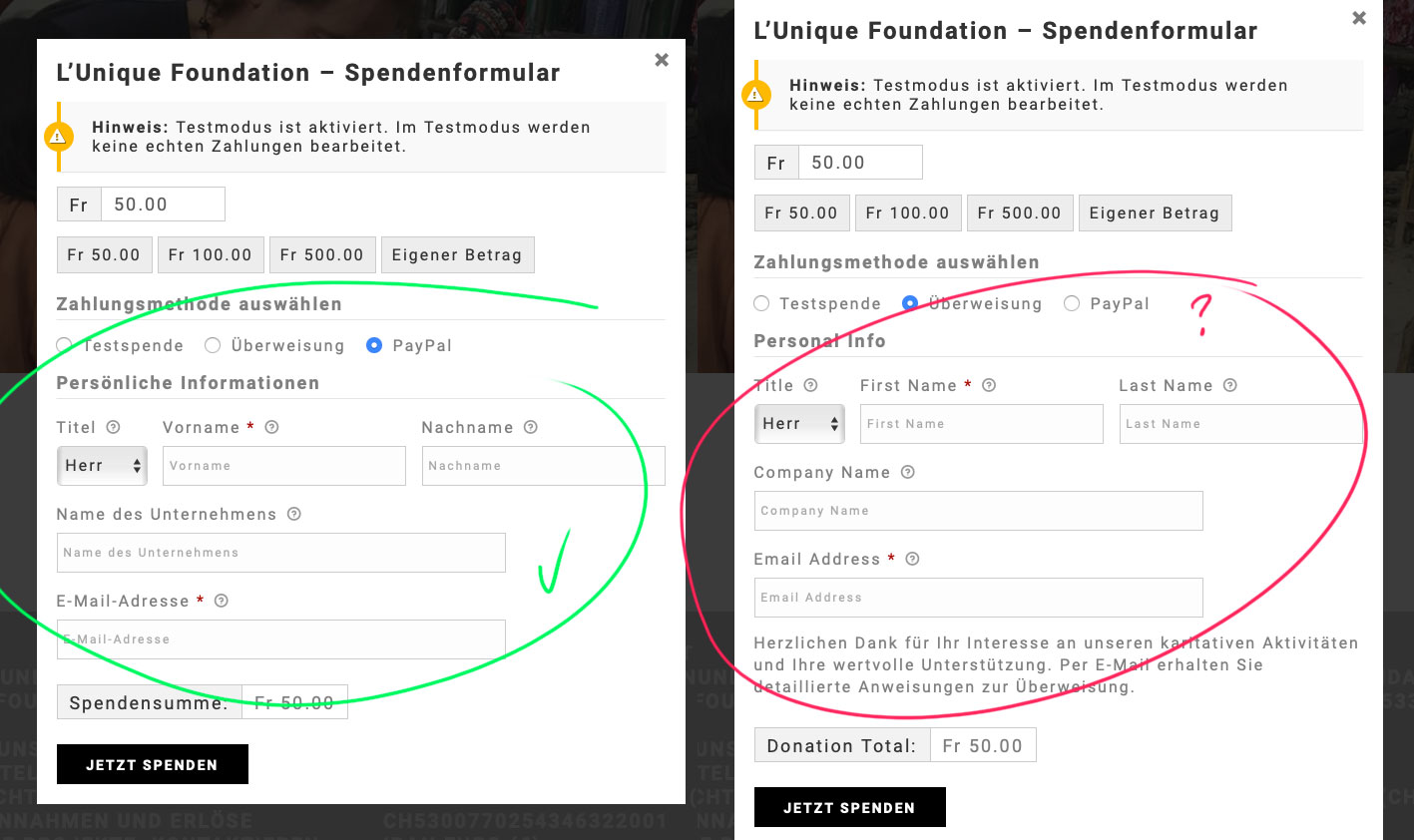The image size is (1414, 840).
Task: Click the Fr 500.00 button in right form
Action: pos(1020,212)
